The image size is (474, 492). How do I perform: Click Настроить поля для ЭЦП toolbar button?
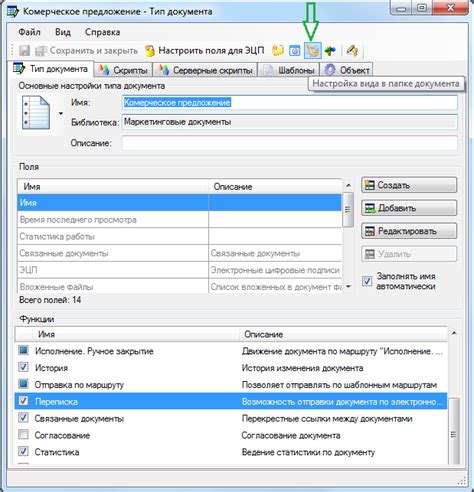point(205,51)
